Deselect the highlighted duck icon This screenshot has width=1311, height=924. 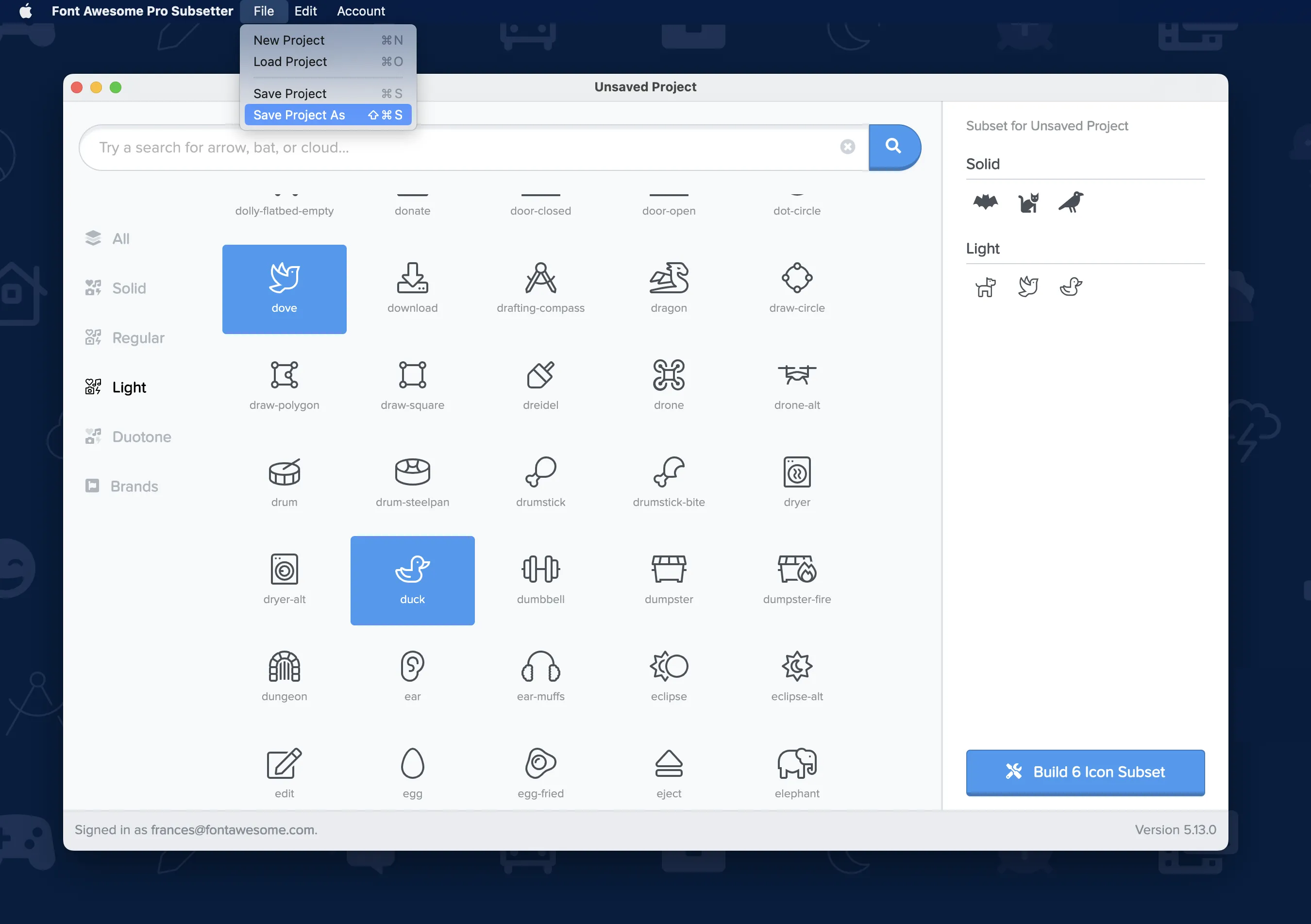coord(412,580)
